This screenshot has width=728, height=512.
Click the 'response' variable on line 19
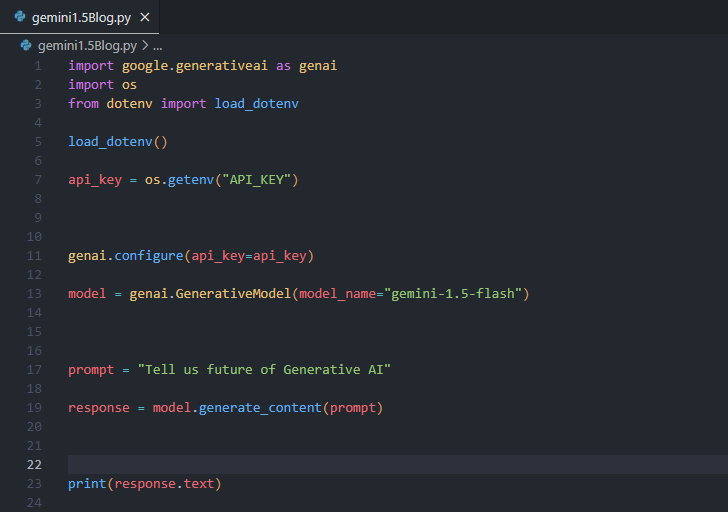99,408
